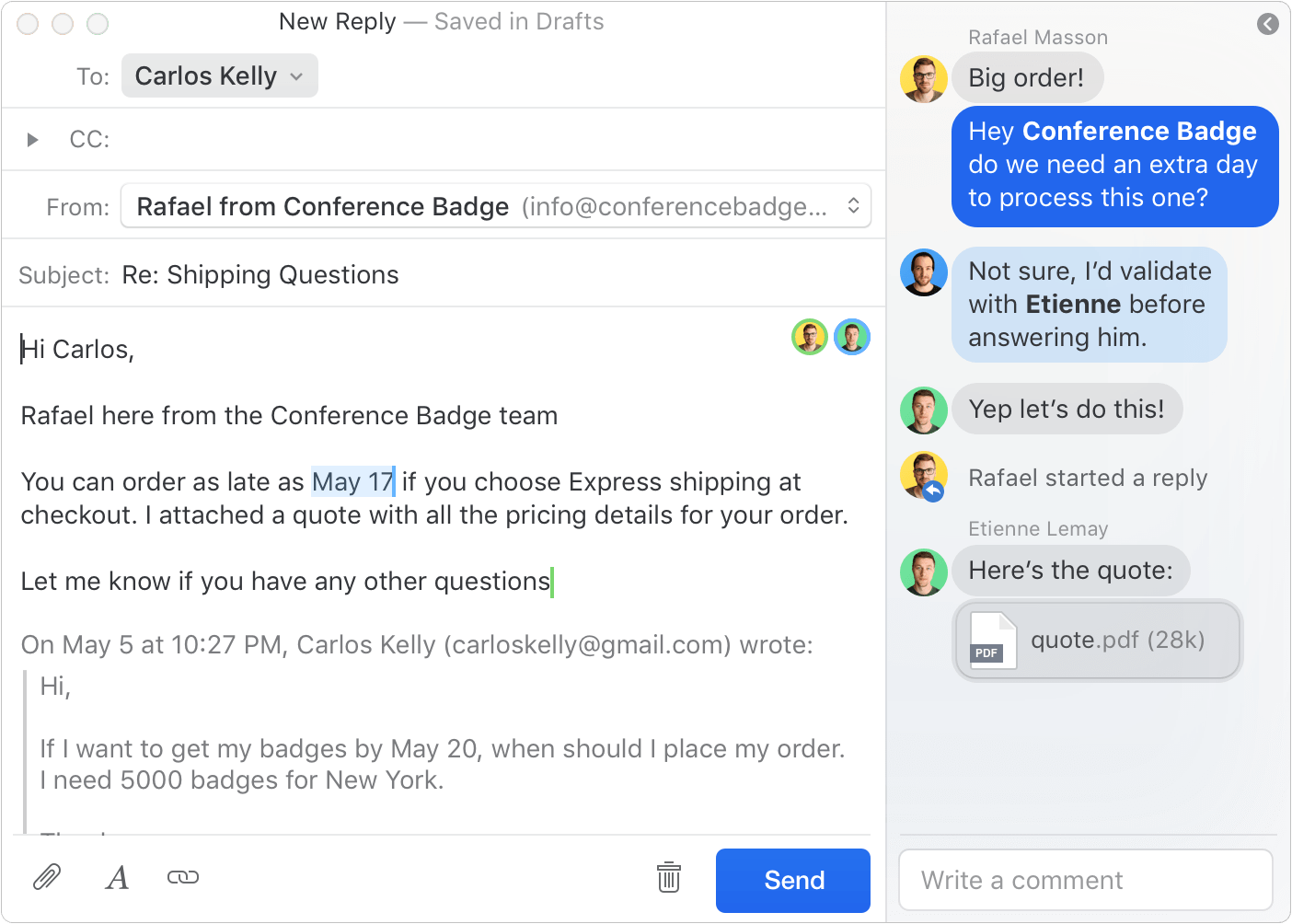Click the Hey Conference Badge blue message bubble
The width and height of the screenshot is (1292, 924).
coord(1114,166)
